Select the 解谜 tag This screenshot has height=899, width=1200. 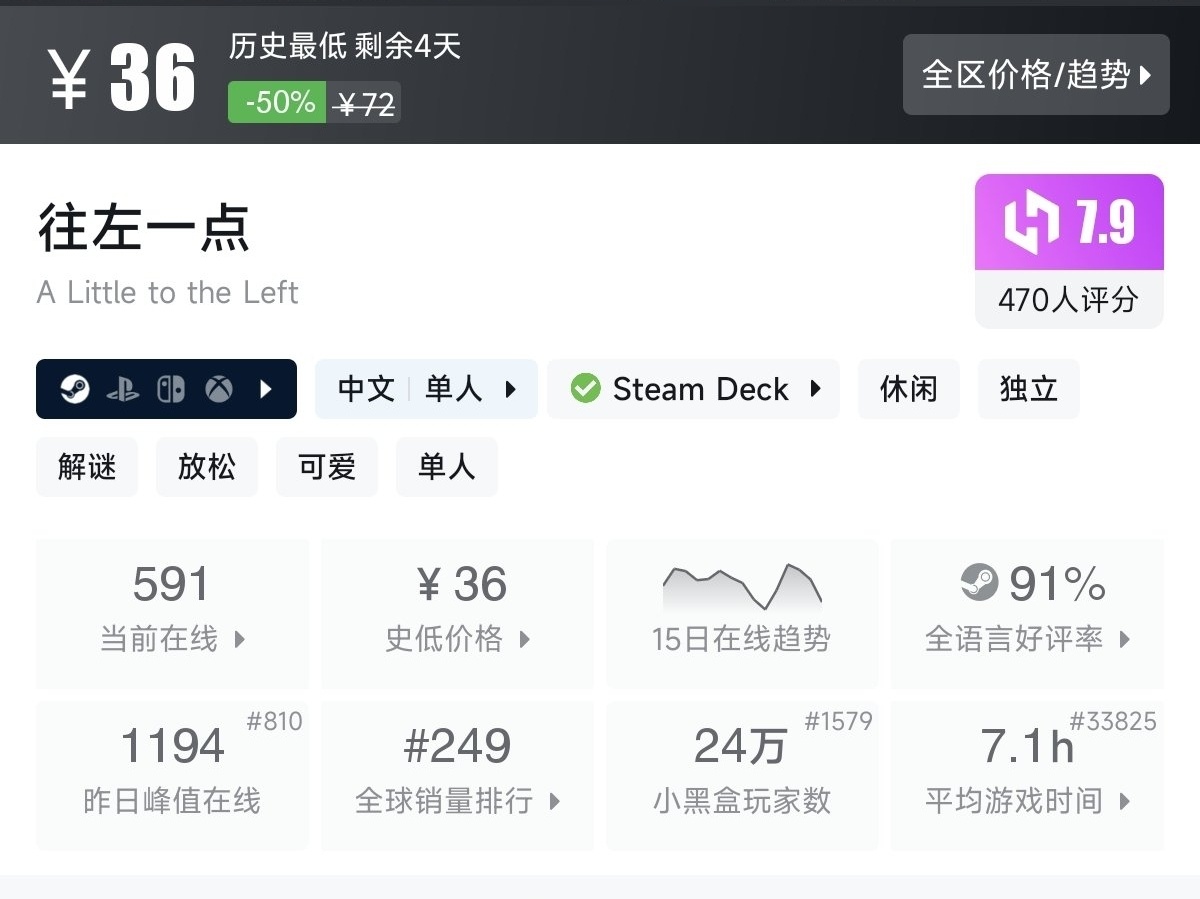pyautogui.click(x=87, y=467)
